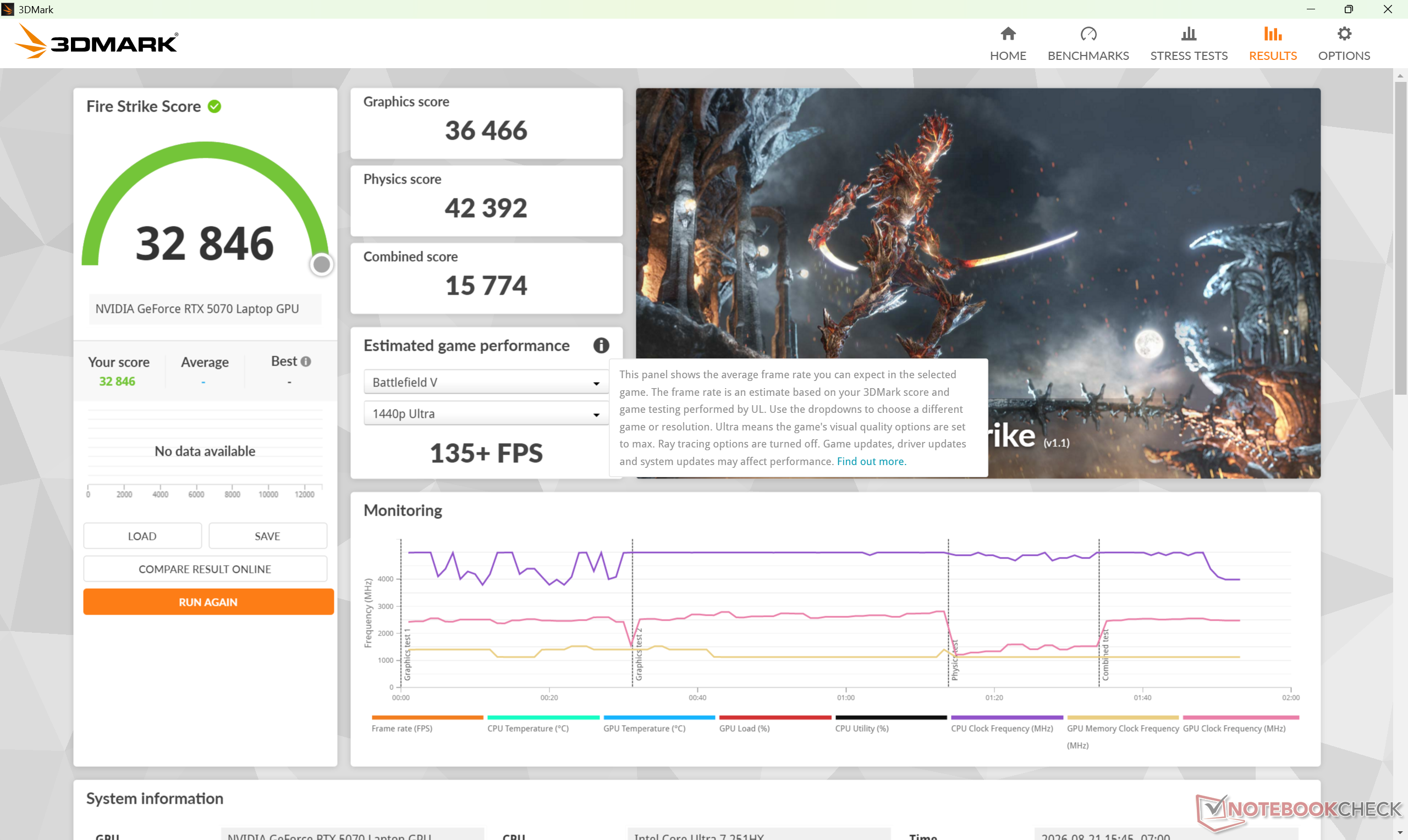The height and width of the screenshot is (840, 1408).
Task: Click the info icon beside Best
Action: click(306, 362)
